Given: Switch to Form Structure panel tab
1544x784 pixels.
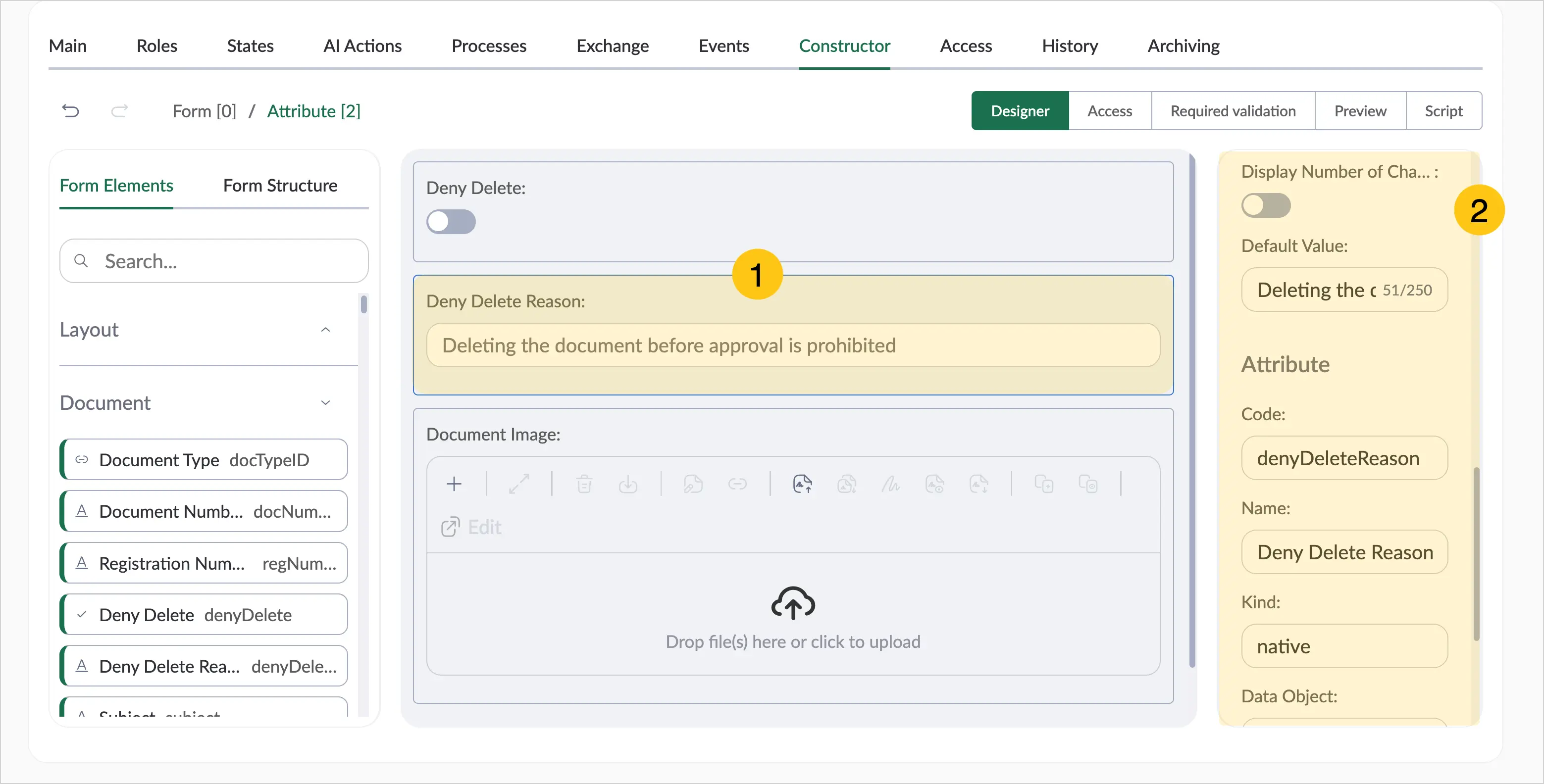Looking at the screenshot, I should coord(280,186).
